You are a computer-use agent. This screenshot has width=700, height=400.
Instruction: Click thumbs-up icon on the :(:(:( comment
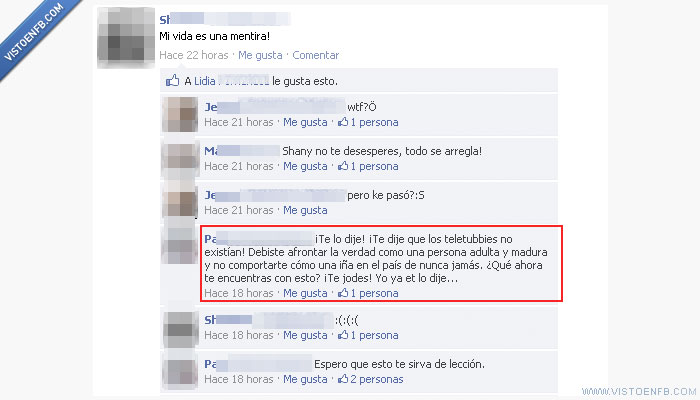(343, 335)
